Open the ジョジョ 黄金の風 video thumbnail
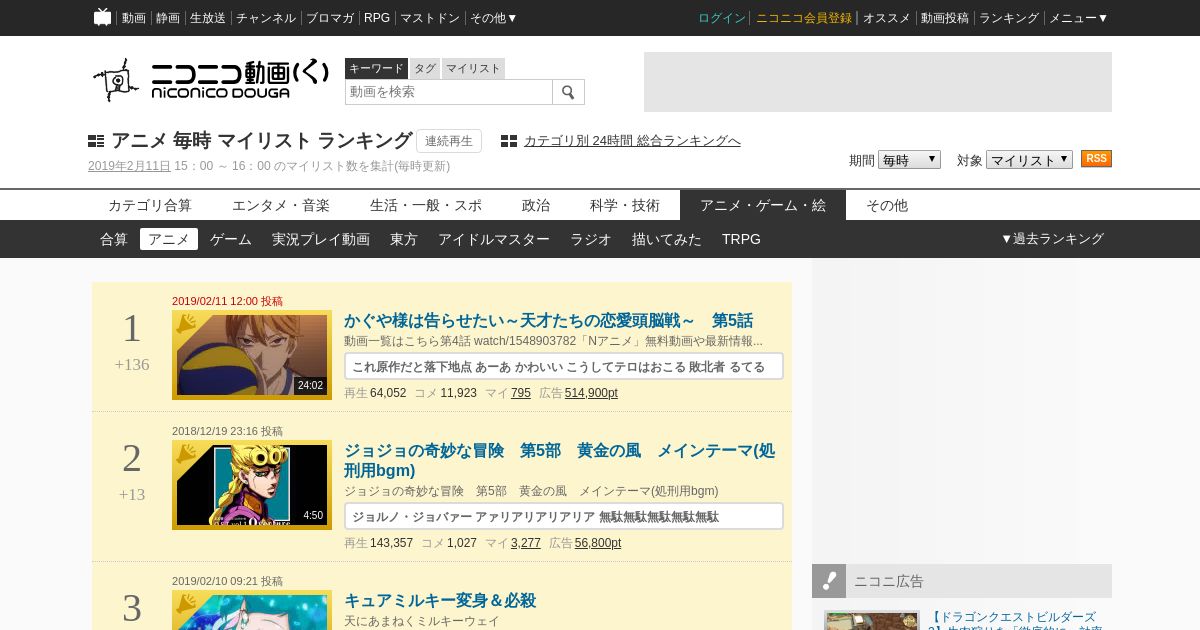Image resolution: width=1200 pixels, height=630 pixels. pyautogui.click(x=252, y=485)
